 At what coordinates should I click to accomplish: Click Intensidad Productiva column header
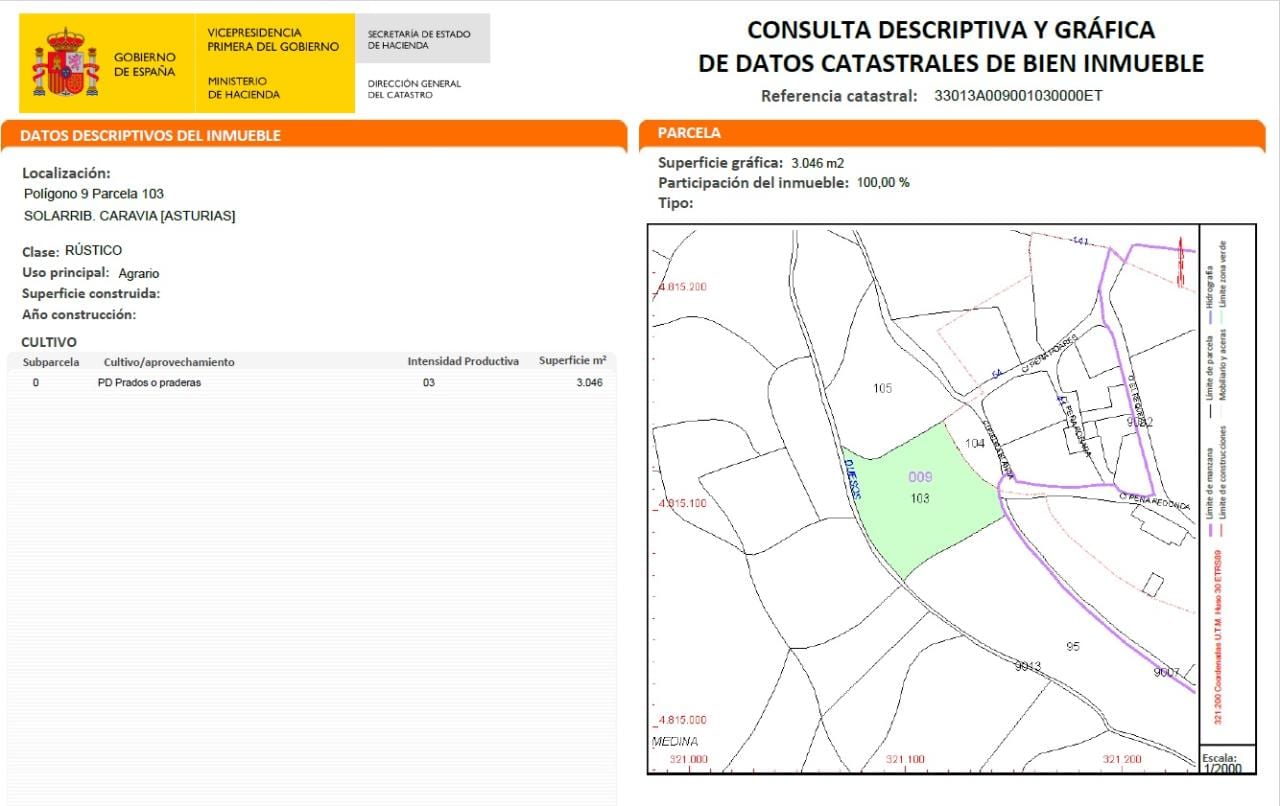pos(463,361)
